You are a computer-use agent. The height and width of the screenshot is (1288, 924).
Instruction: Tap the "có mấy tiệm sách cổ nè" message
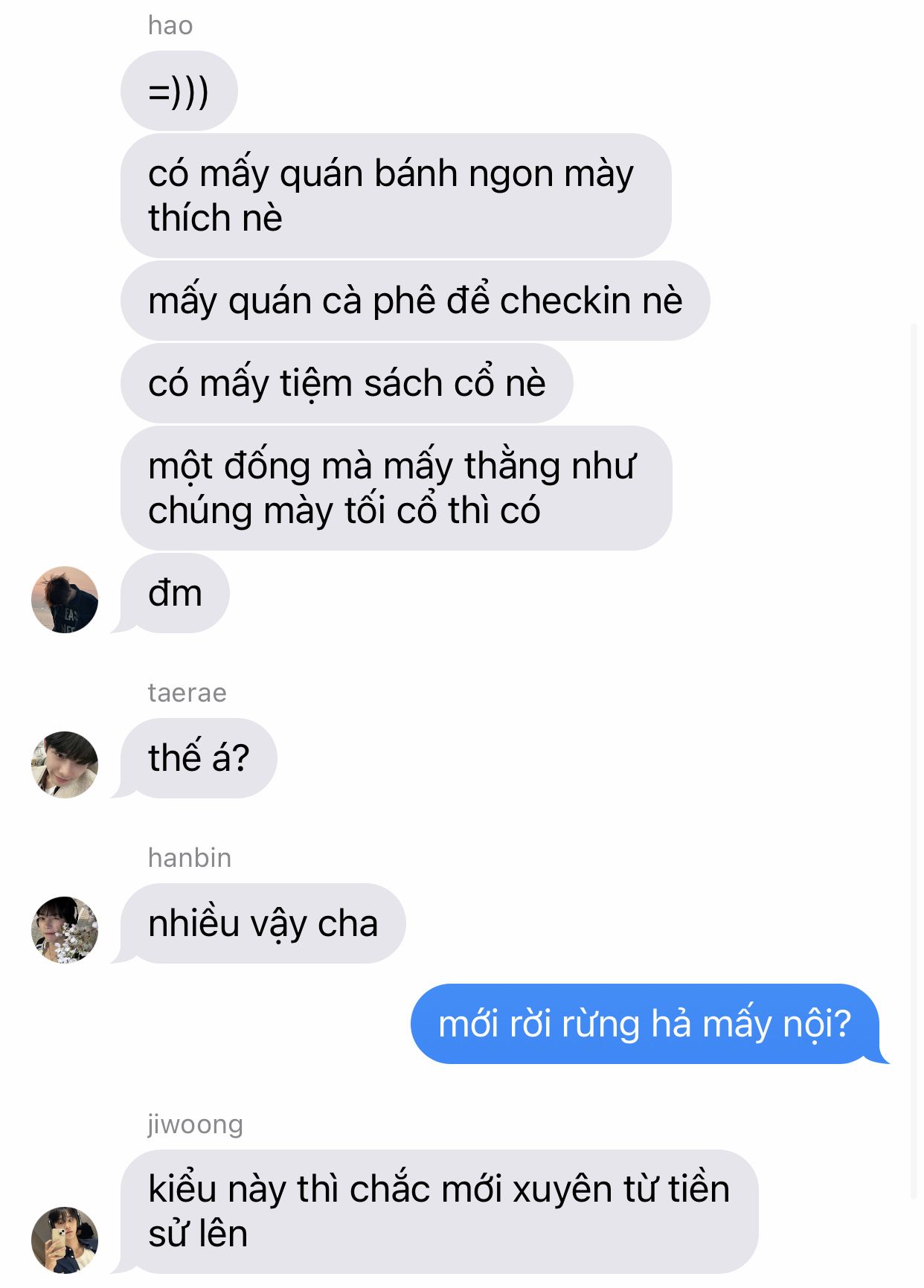[347, 383]
